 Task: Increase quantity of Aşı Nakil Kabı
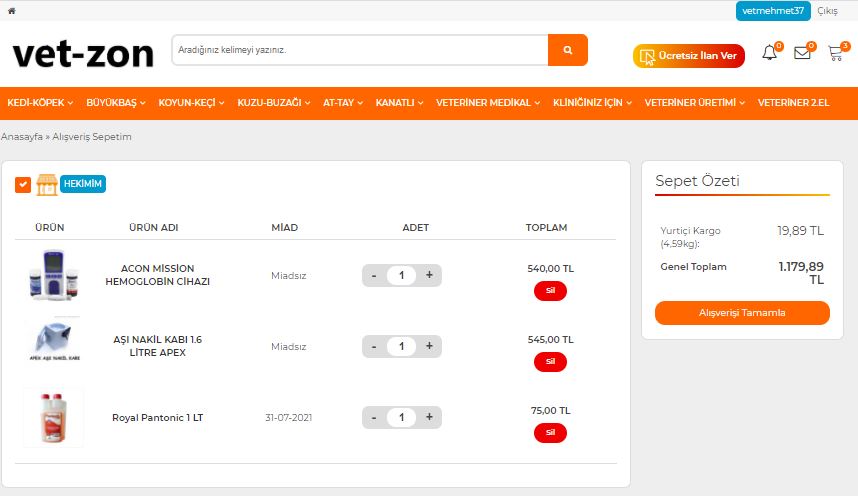[x=429, y=346]
